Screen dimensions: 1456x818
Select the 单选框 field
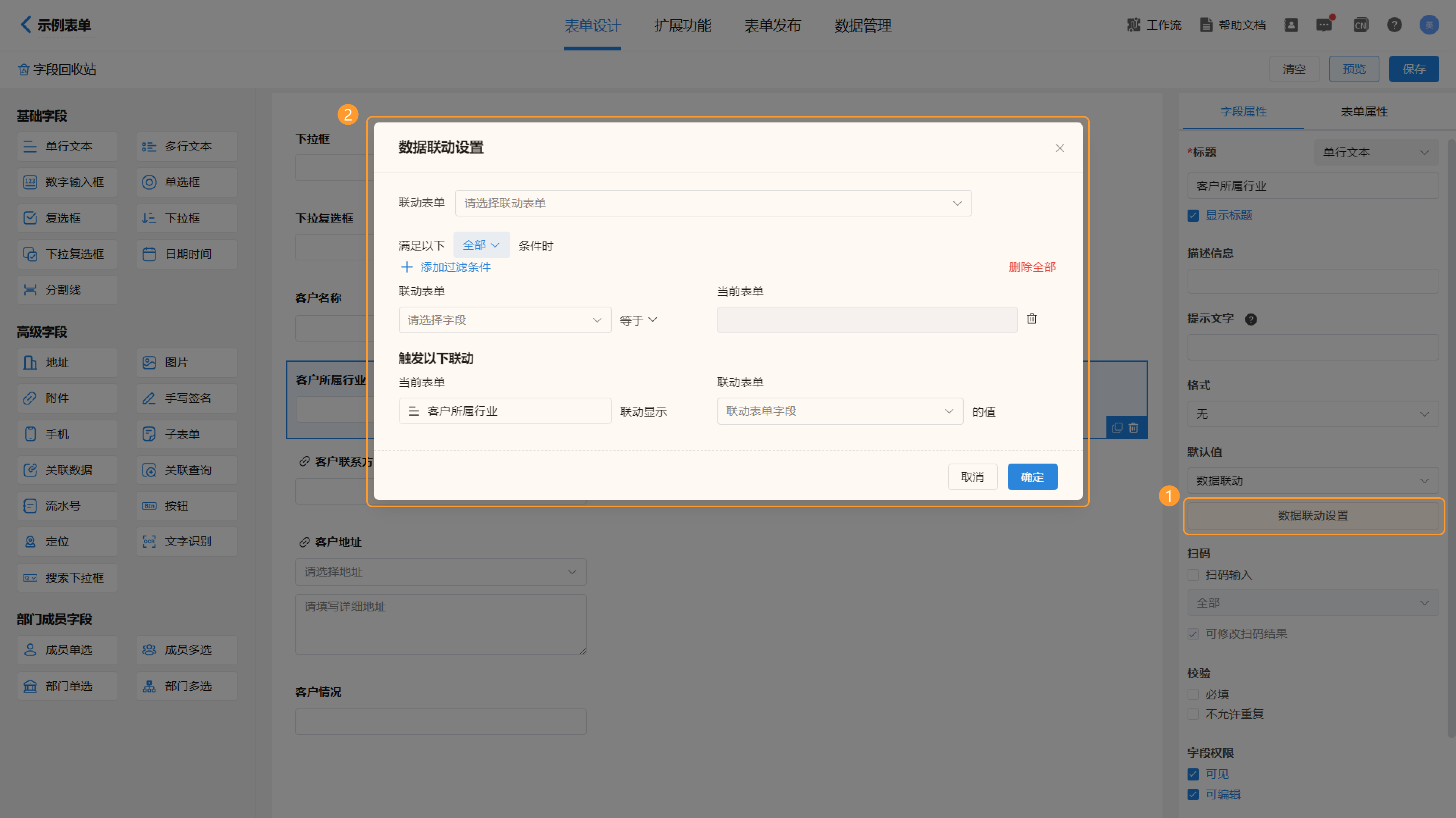point(187,182)
